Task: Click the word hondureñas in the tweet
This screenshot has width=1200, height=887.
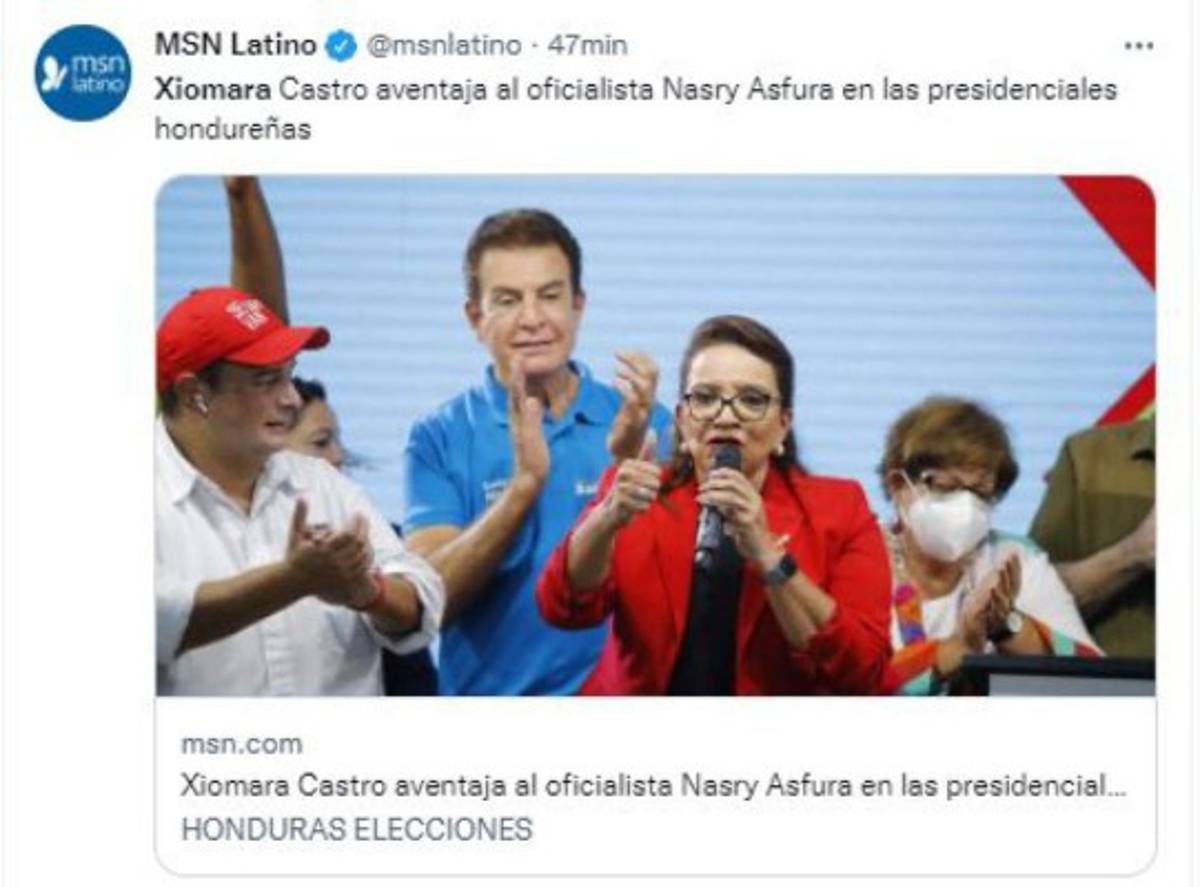Action: click(x=232, y=130)
